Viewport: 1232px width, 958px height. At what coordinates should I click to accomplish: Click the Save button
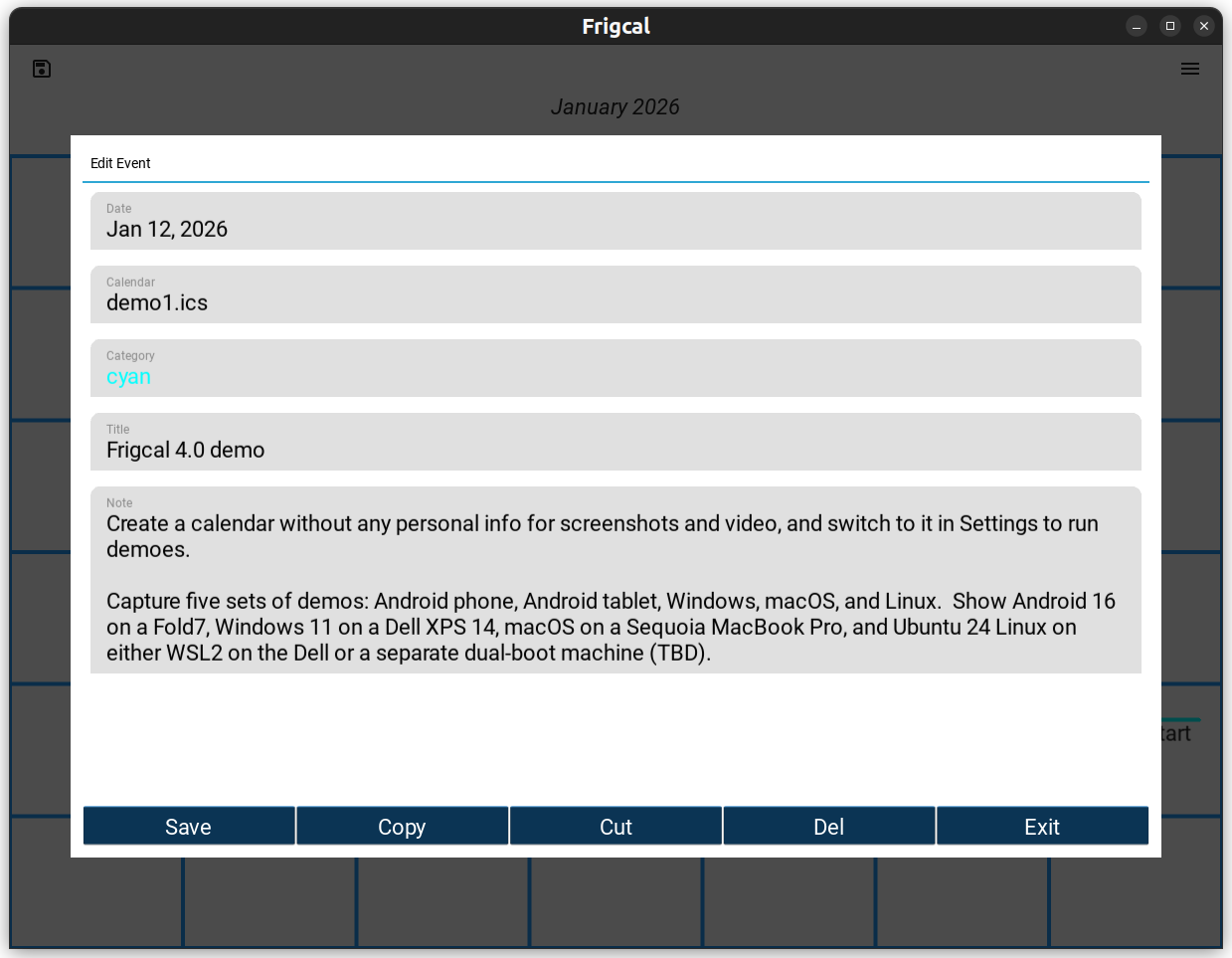[189, 826]
